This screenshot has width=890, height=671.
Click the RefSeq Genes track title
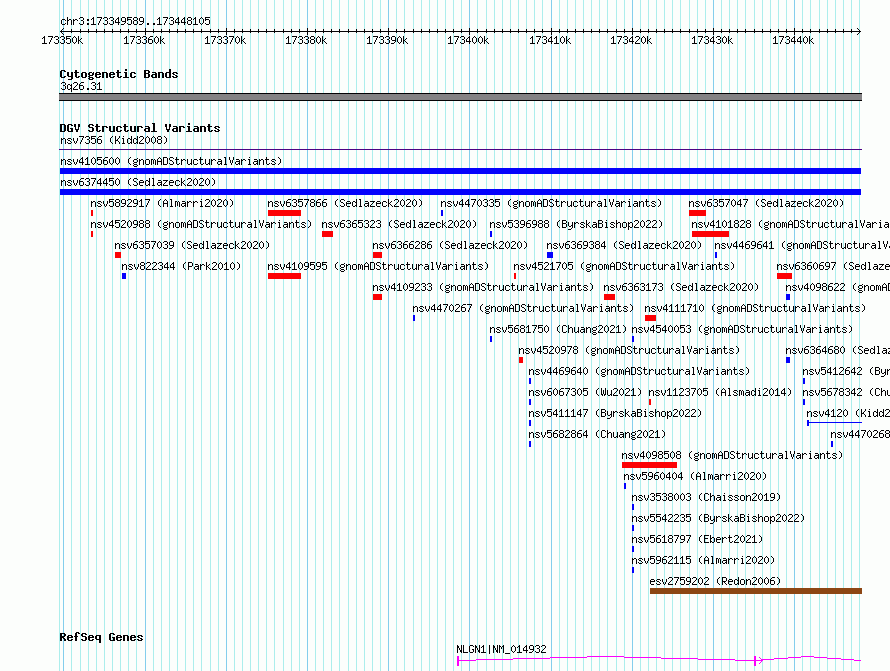[x=101, y=637]
